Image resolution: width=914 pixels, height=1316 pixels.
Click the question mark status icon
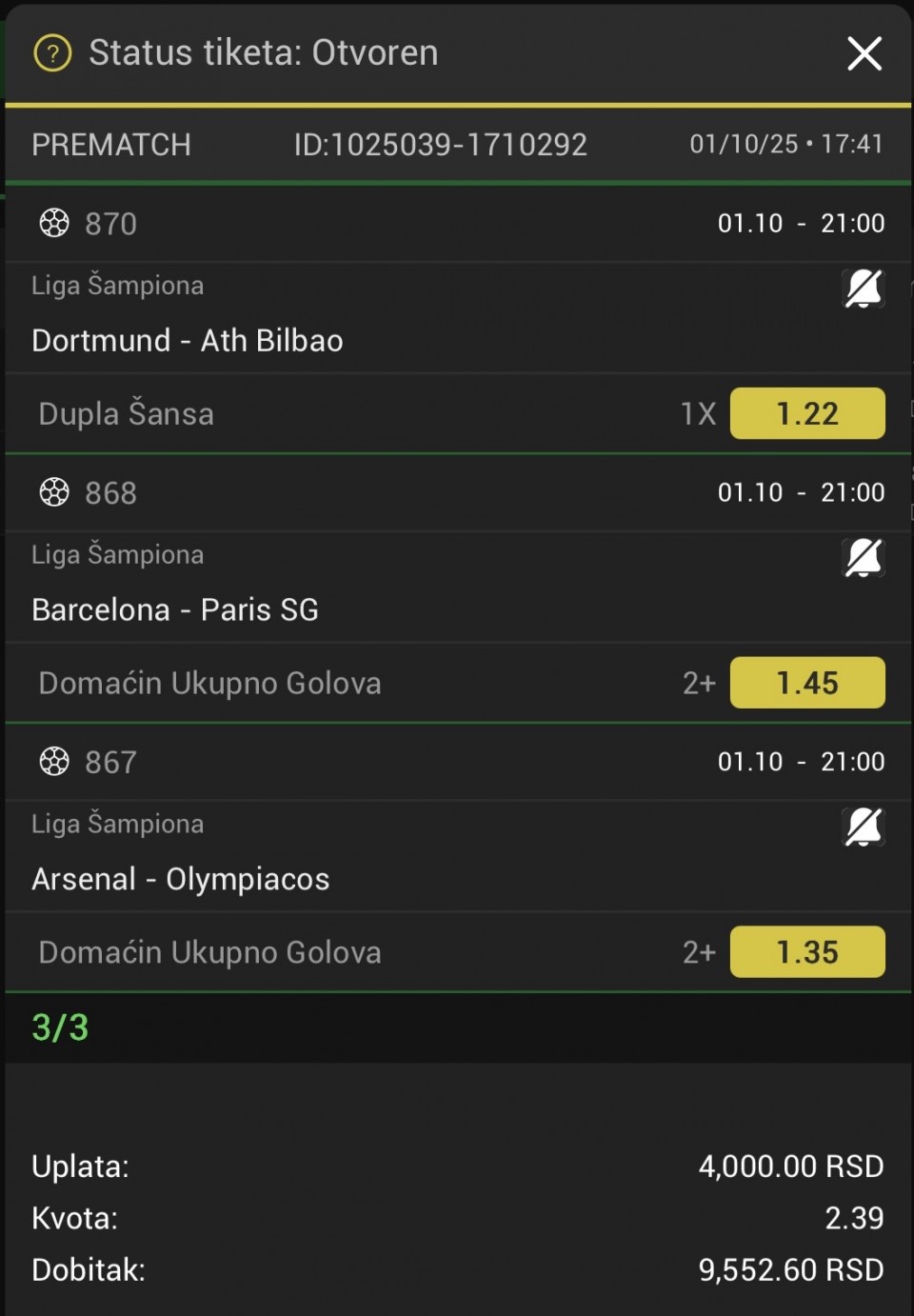[52, 53]
